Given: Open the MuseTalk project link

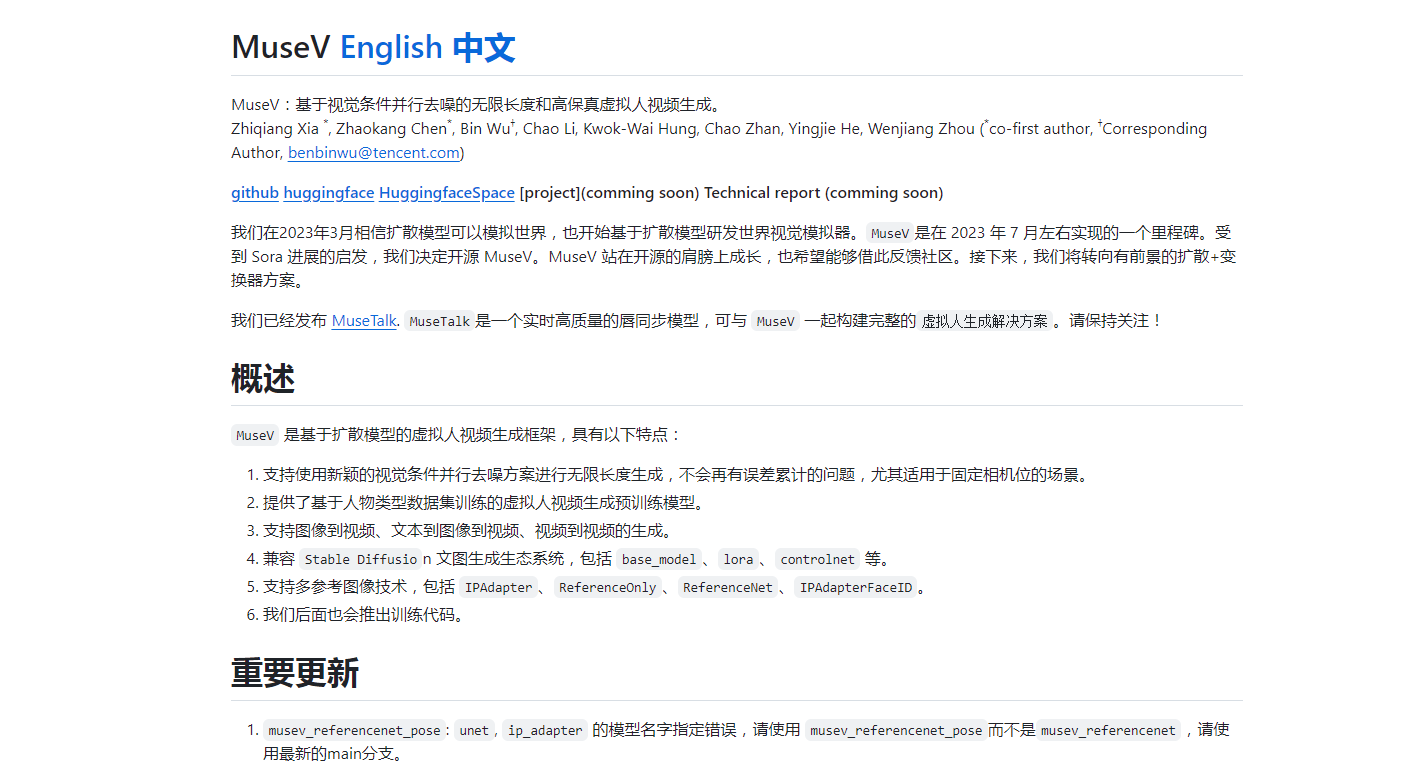Looking at the screenshot, I should pos(363,320).
